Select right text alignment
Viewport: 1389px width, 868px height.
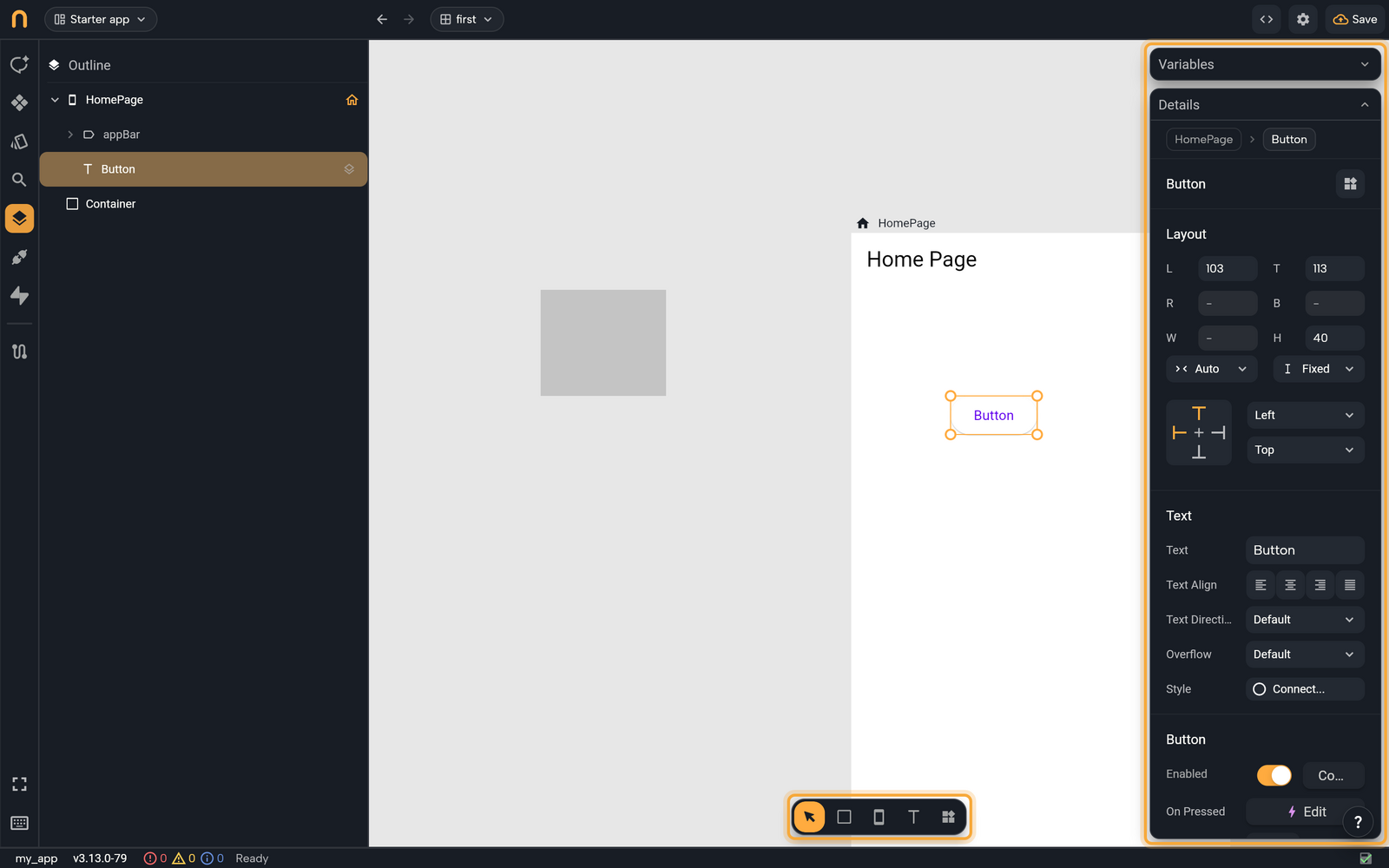coord(1320,585)
